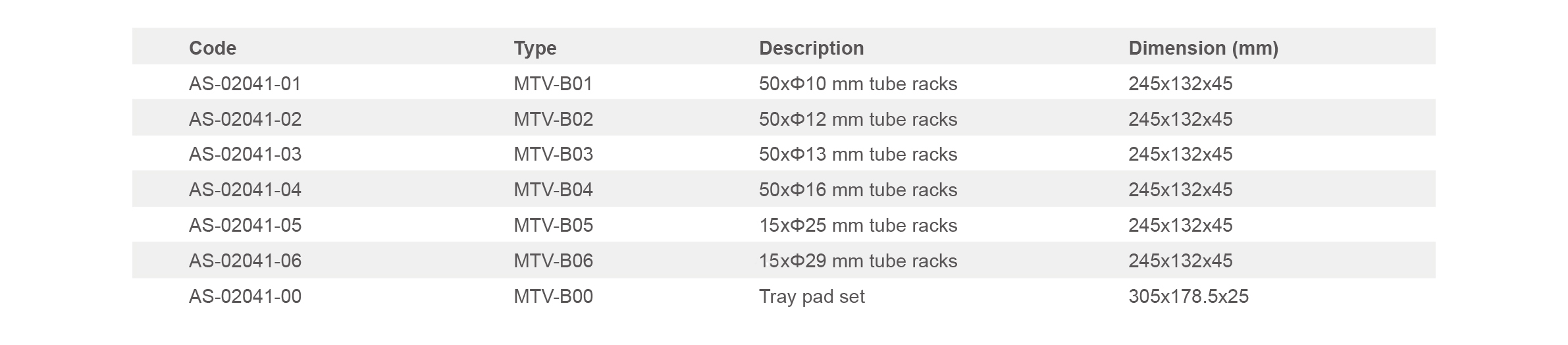Click the Type column header
This screenshot has width=1568, height=345.
click(x=535, y=48)
